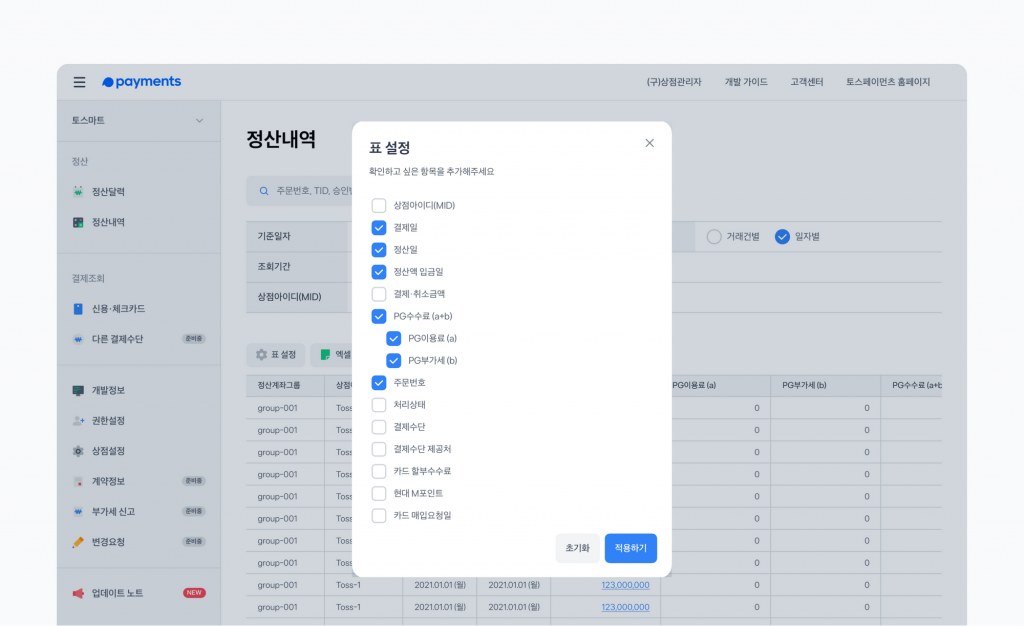Click the 권한설정 user icon
The image size is (1024, 626).
click(78, 421)
